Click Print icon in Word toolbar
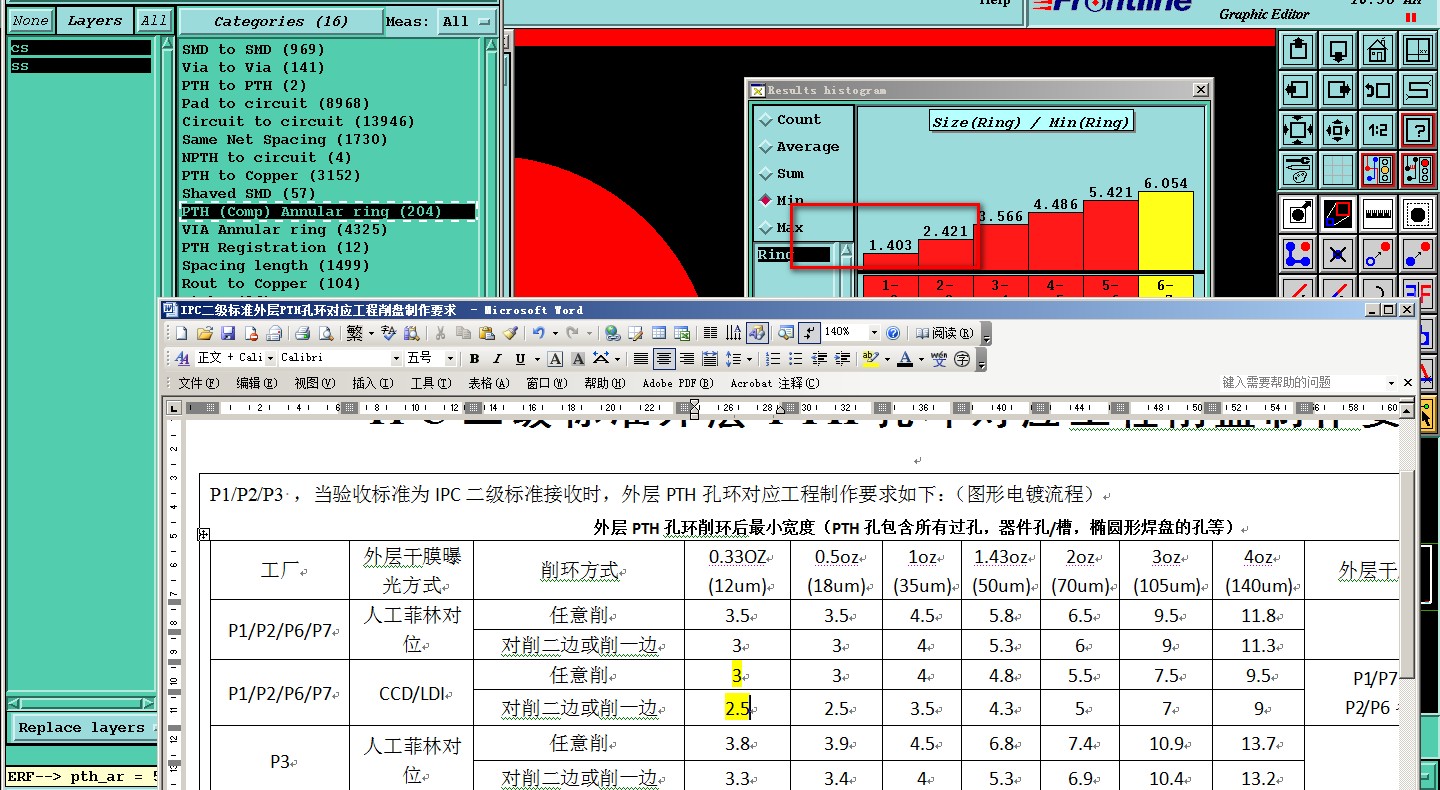 coord(303,332)
